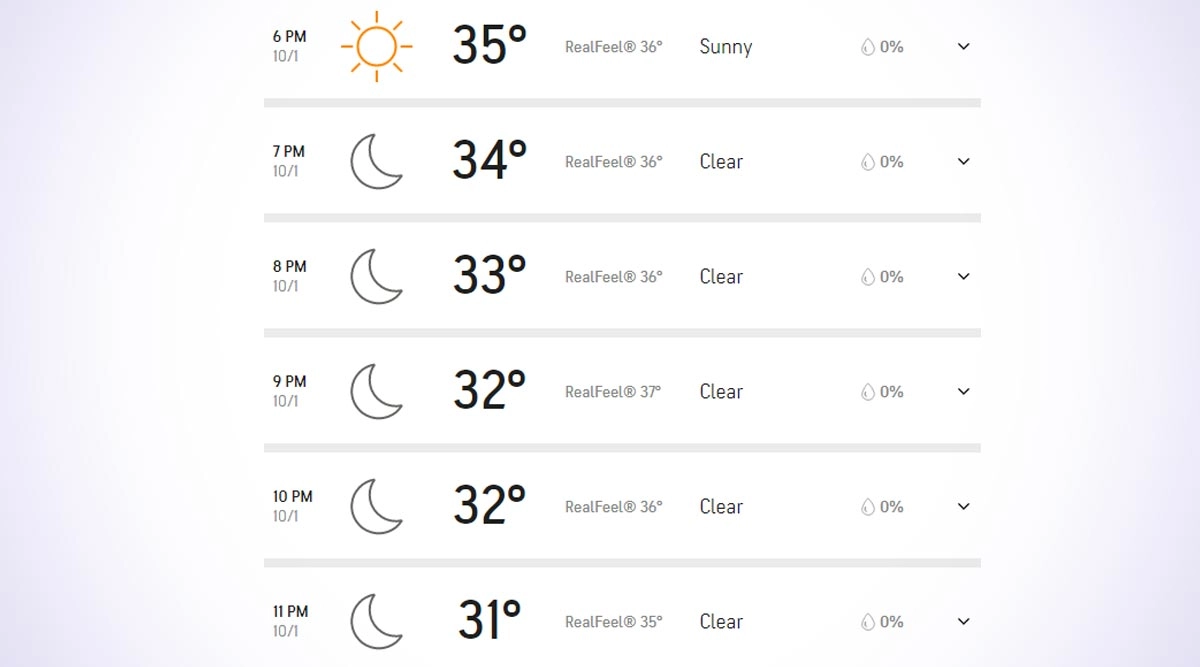The image size is (1200, 667).
Task: Click the moon icon for 11 PM
Action: click(376, 622)
